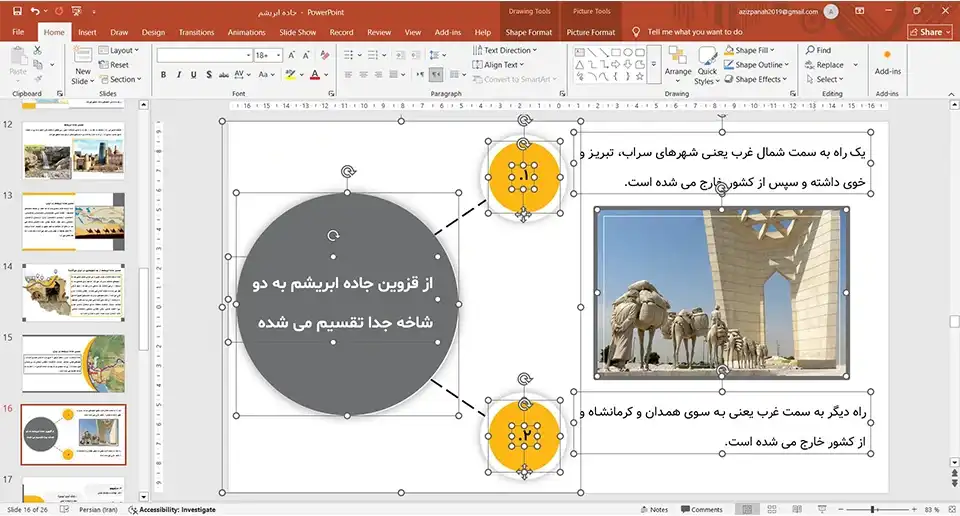The height and width of the screenshot is (516, 960).
Task: Click the Share button
Action: click(930, 32)
